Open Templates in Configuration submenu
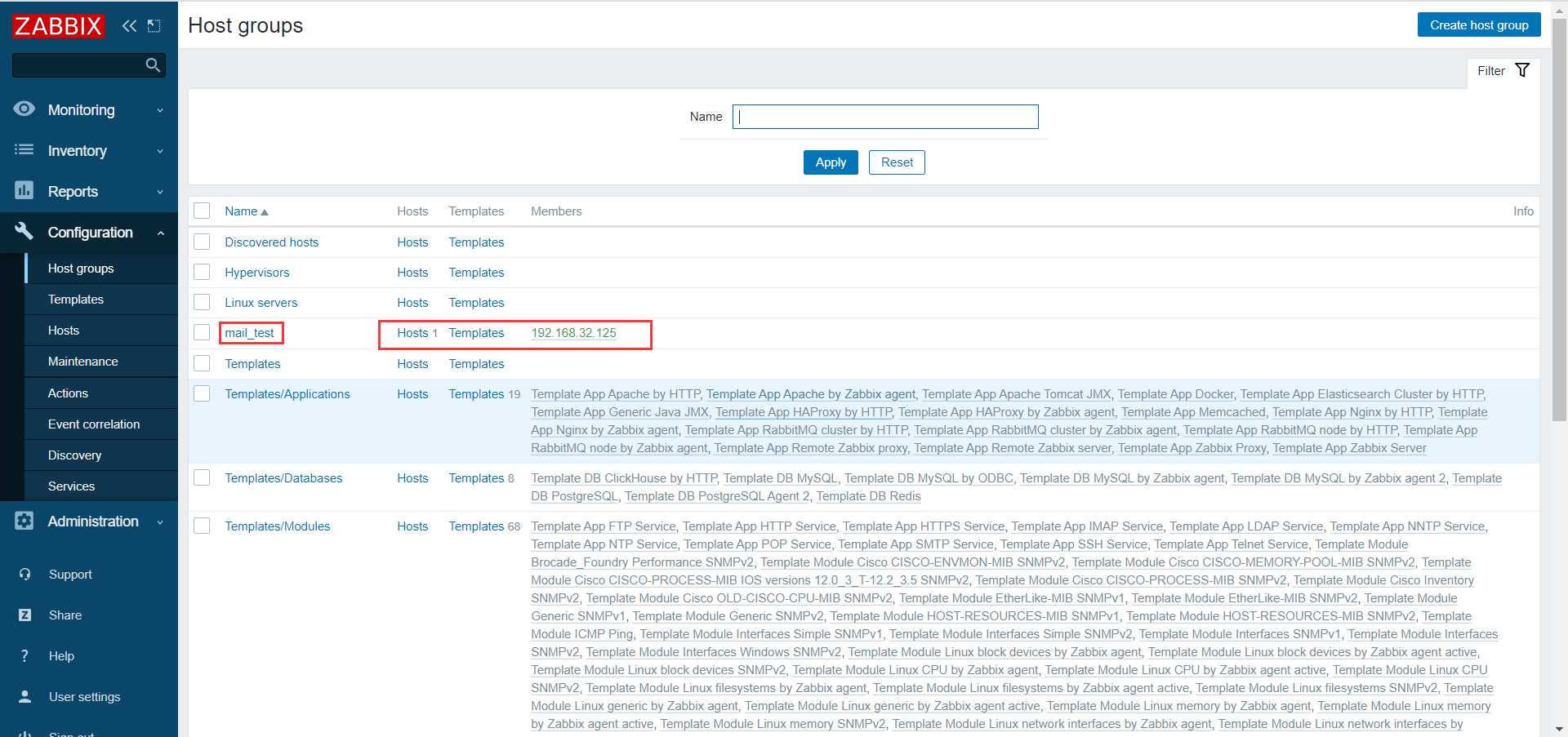 point(101,300)
